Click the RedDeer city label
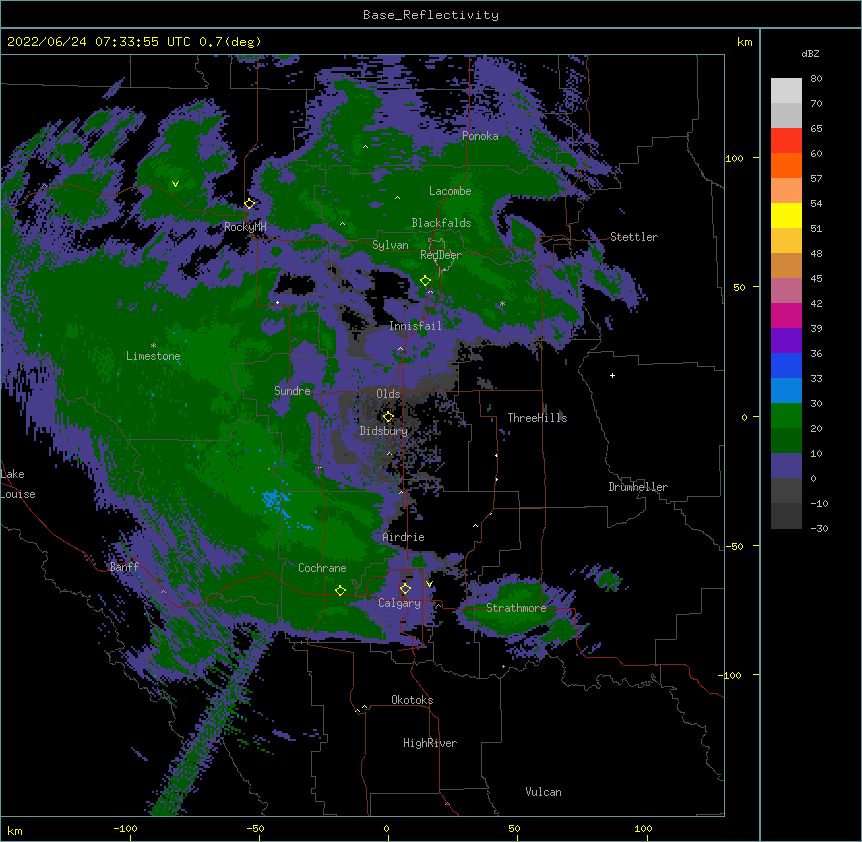862x842 pixels. tap(441, 255)
